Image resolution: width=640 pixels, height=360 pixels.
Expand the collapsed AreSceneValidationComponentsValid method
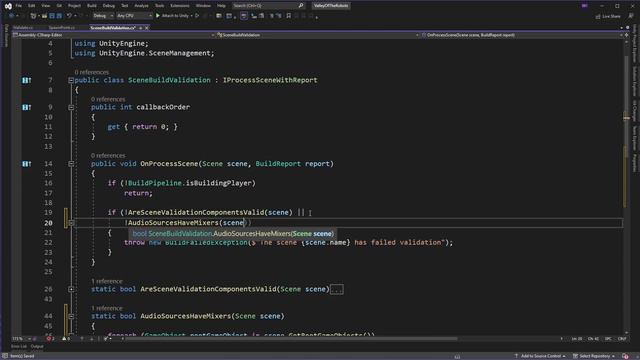point(71,289)
